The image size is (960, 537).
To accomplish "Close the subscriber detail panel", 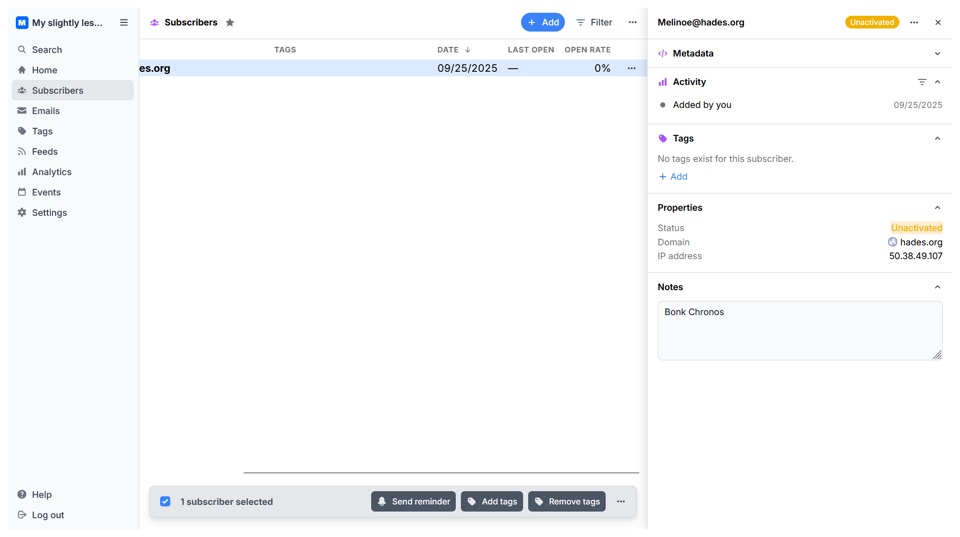I will pos(938,22).
